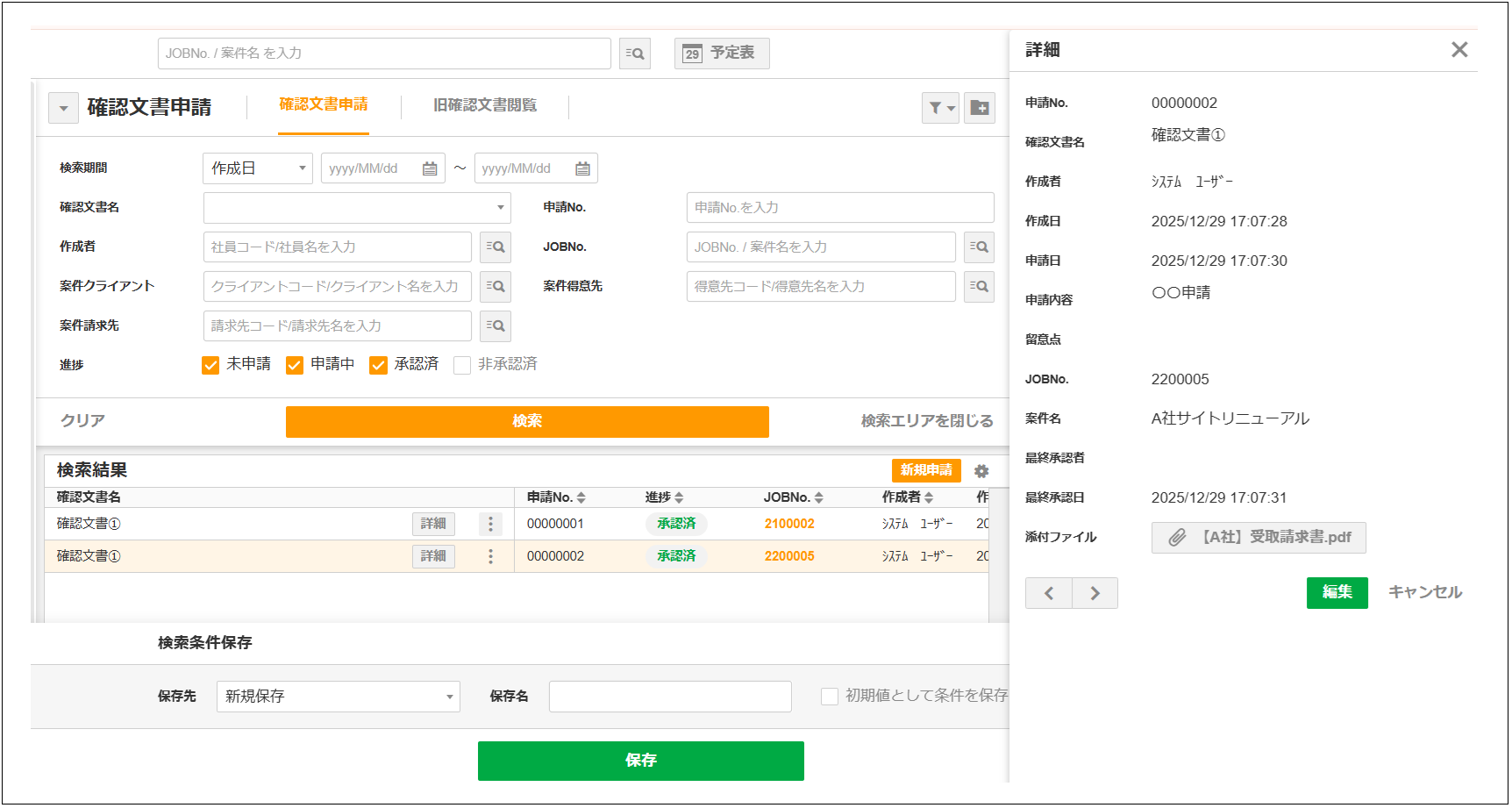Open the 予定表 calendar button
Viewport: 1512px width, 808px height.
tap(721, 54)
